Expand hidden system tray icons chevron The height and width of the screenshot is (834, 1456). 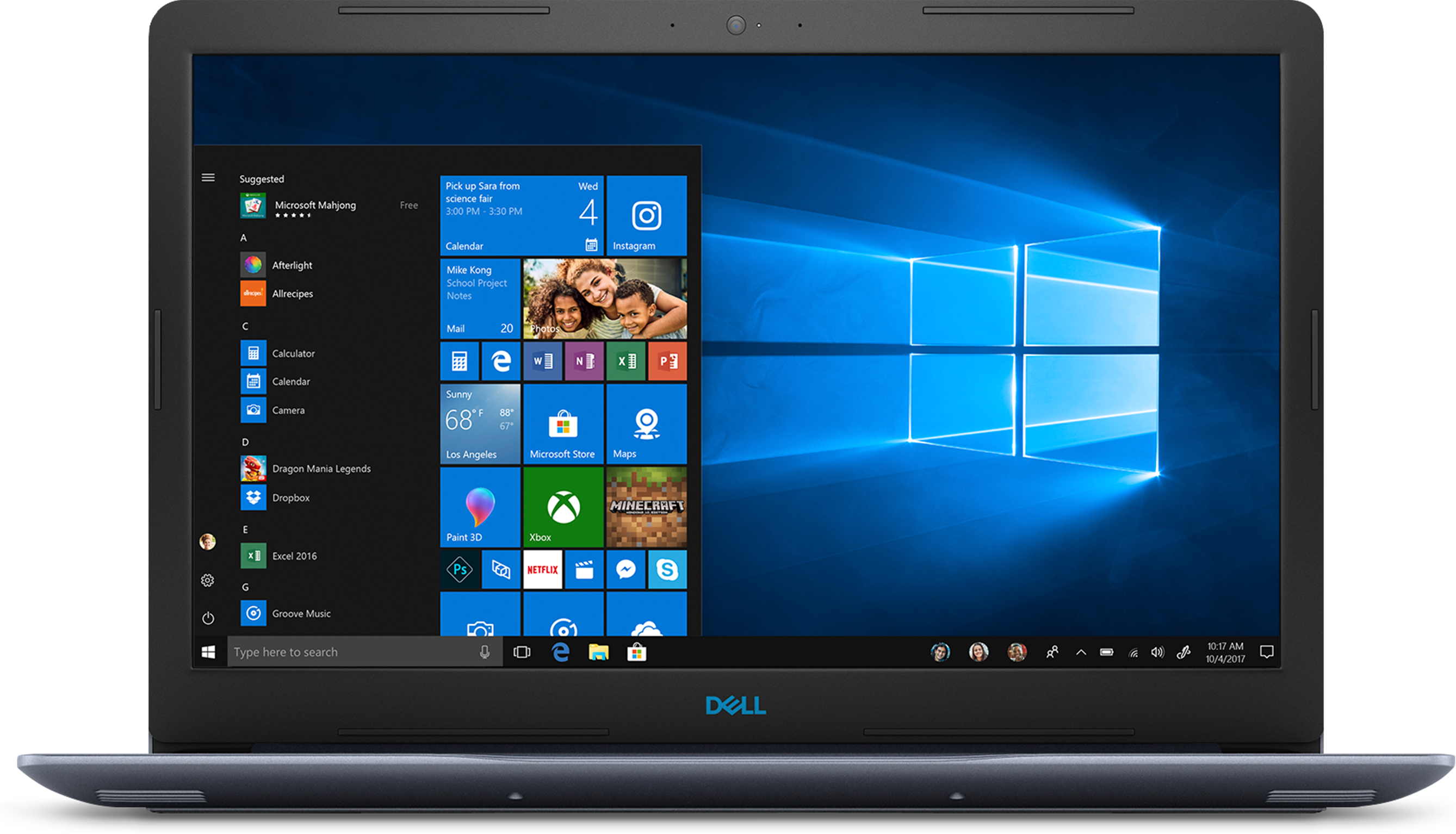(1081, 652)
